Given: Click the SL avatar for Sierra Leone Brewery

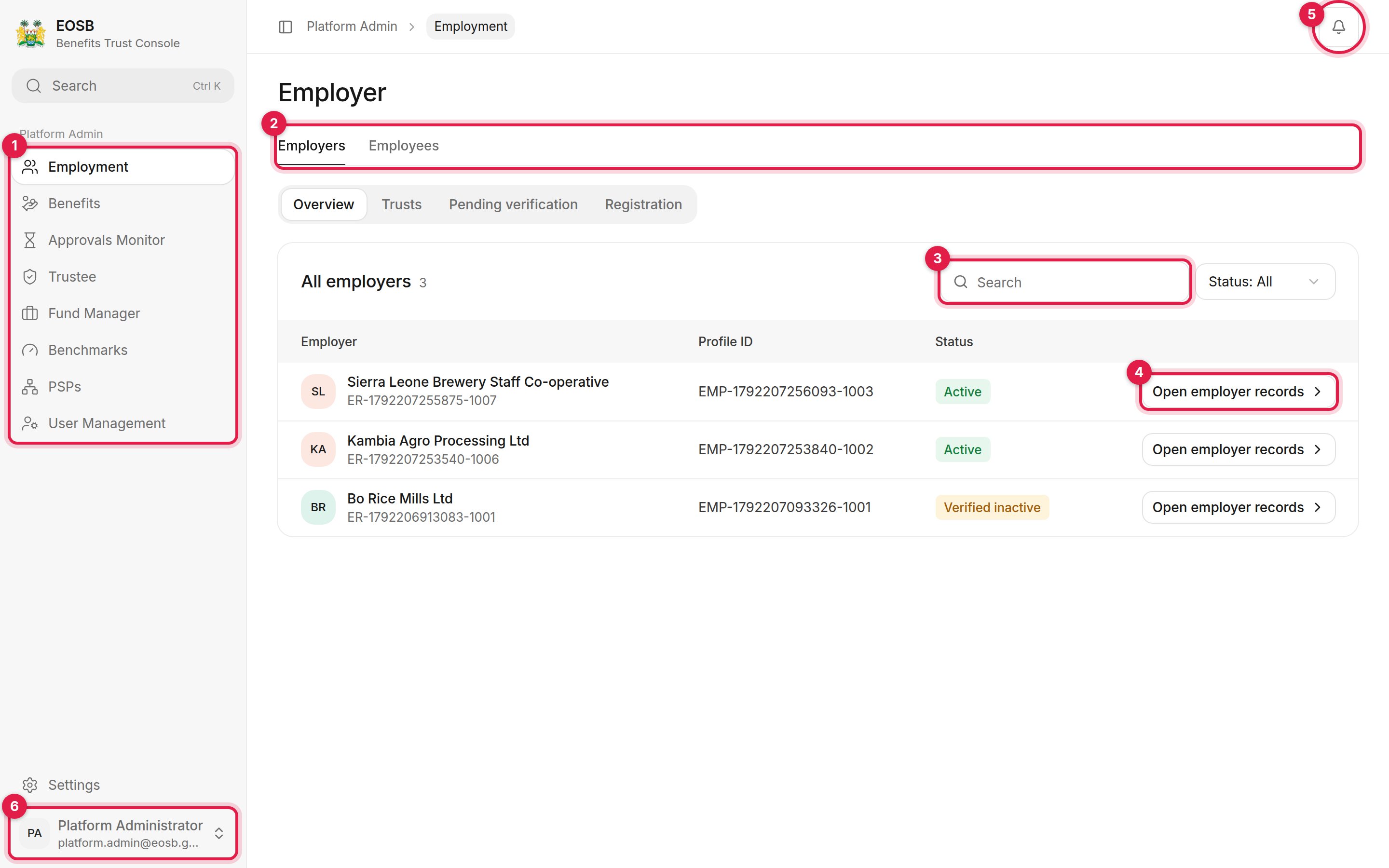Looking at the screenshot, I should pyautogui.click(x=318, y=392).
